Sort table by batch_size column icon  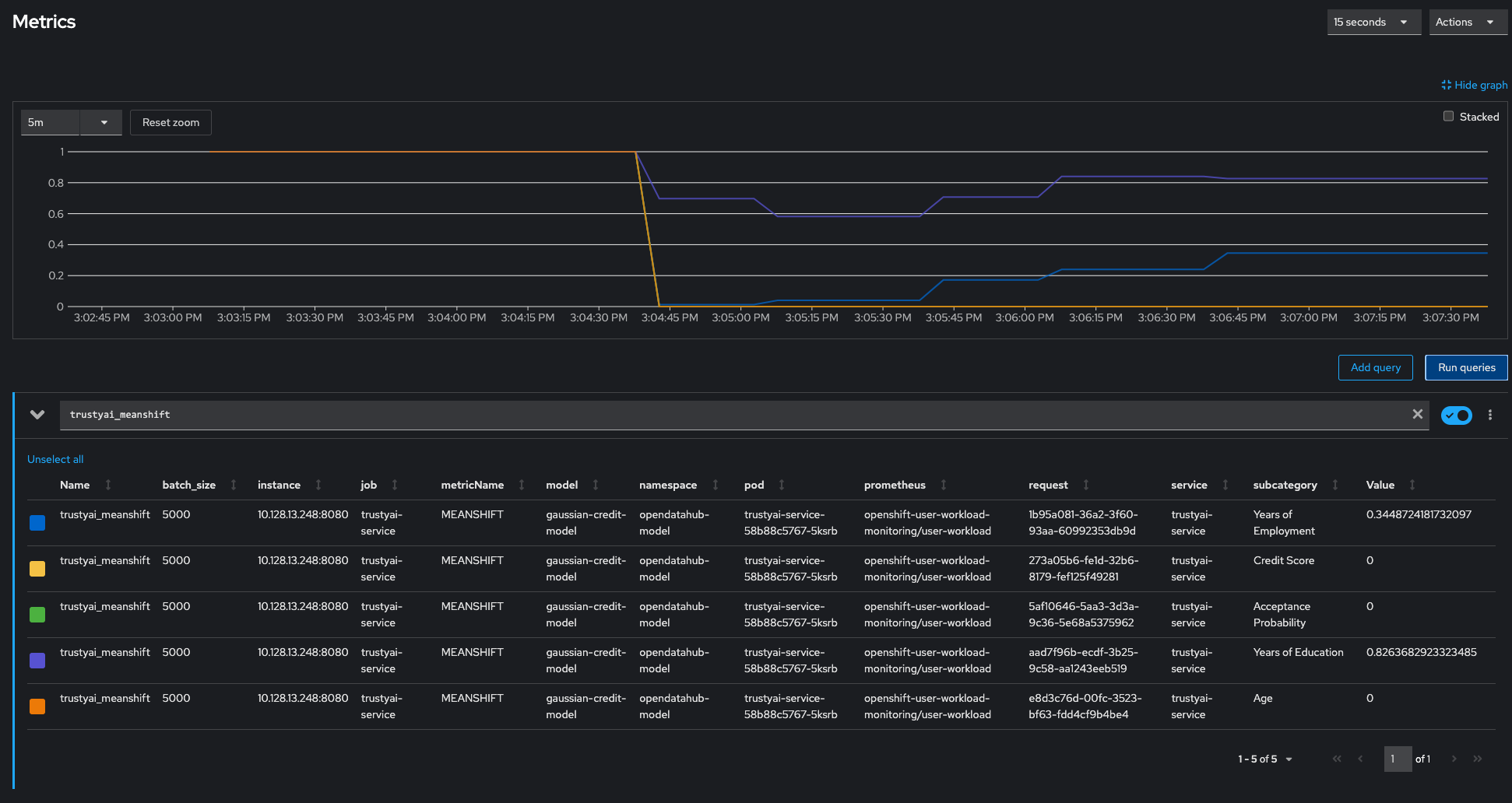point(234,485)
